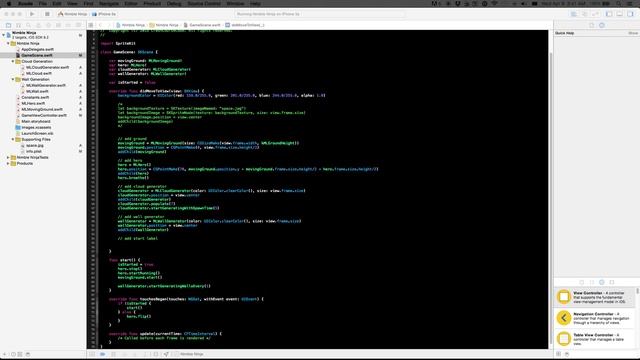
Task: Click didMoveToView in the jump bar
Action: 248,25
